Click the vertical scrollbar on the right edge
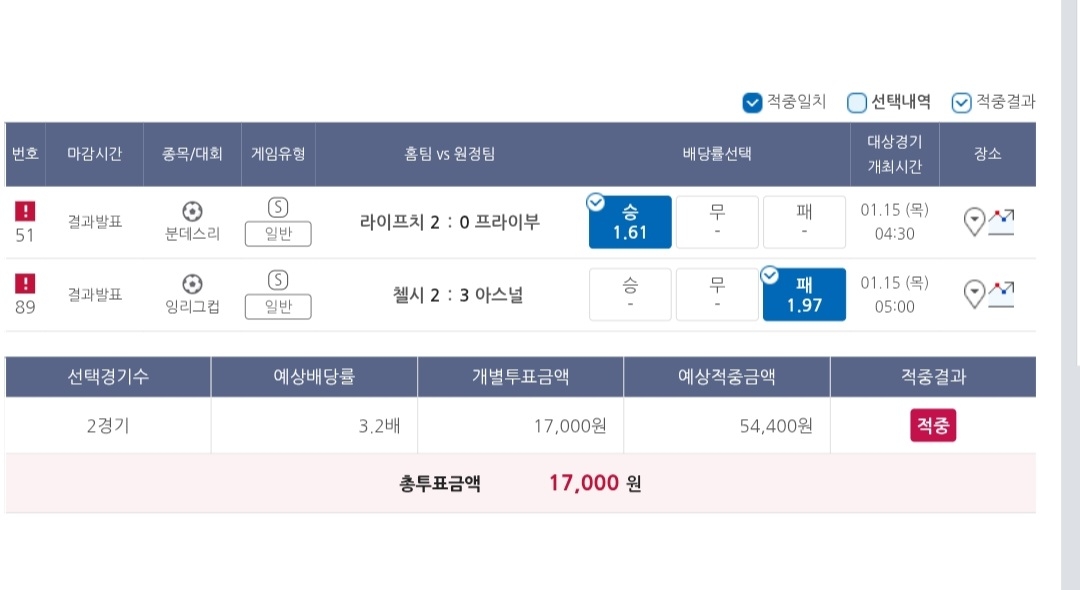This screenshot has width=1080, height=590. (1070, 300)
